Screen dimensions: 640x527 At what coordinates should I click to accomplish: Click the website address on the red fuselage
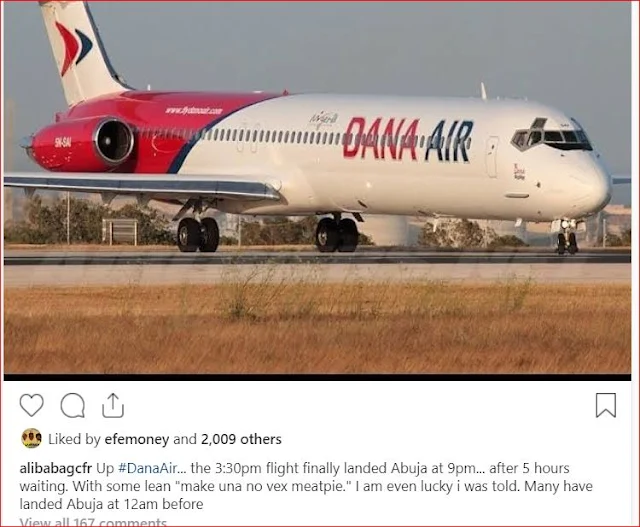tap(194, 111)
